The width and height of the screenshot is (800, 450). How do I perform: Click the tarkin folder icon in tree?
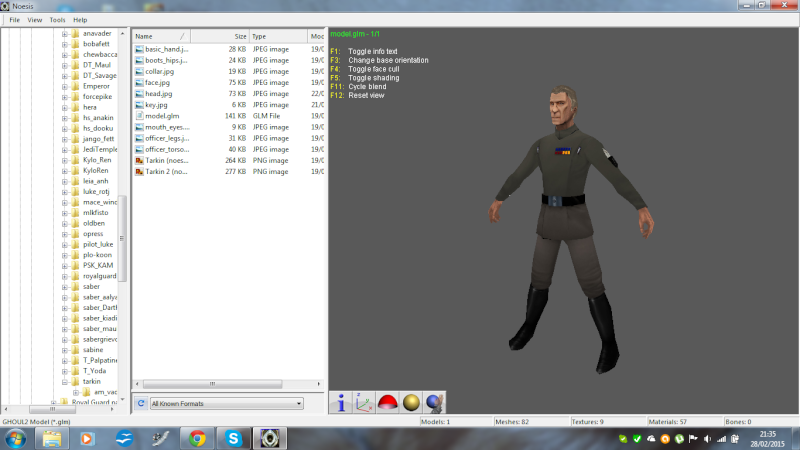(76, 381)
